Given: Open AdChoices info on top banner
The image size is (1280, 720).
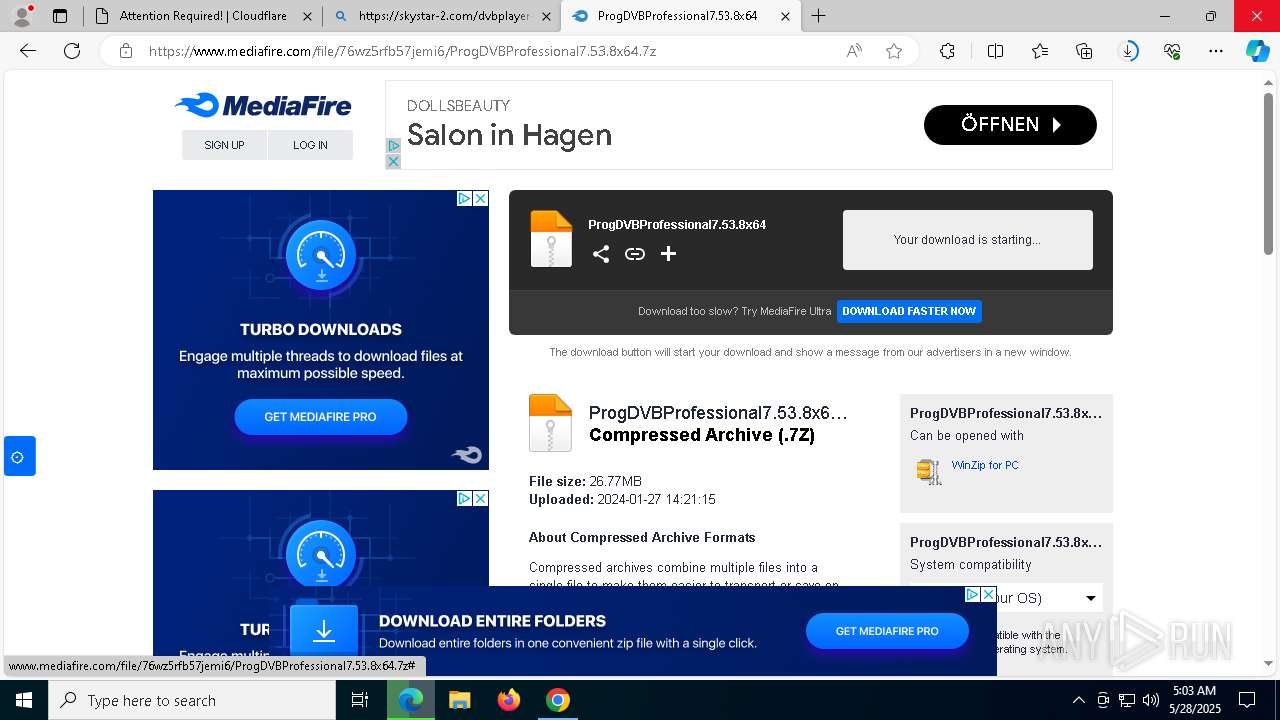Looking at the screenshot, I should coord(393,146).
